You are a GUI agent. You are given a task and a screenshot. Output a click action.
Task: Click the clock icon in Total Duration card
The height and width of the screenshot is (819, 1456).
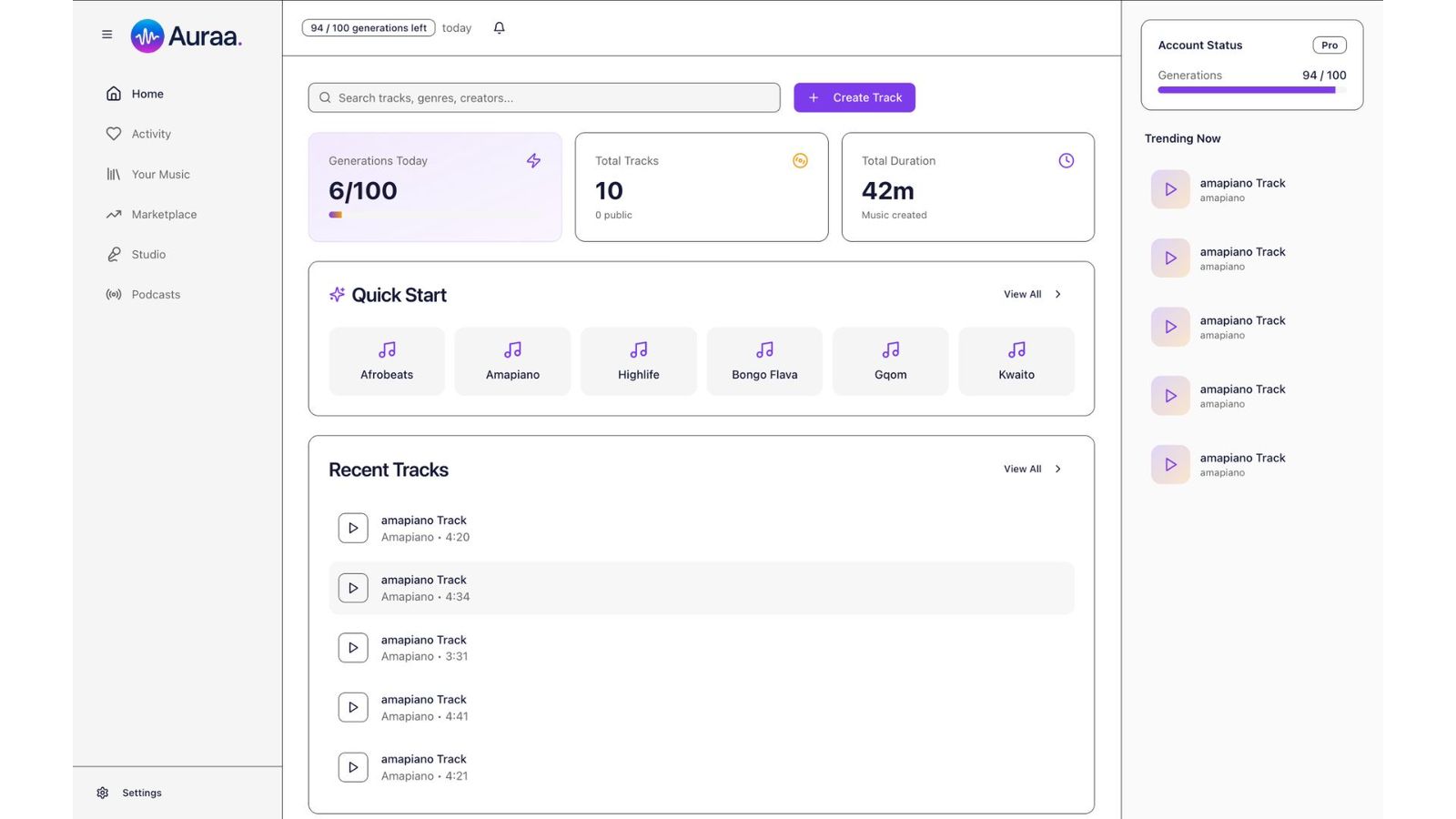[1066, 161]
